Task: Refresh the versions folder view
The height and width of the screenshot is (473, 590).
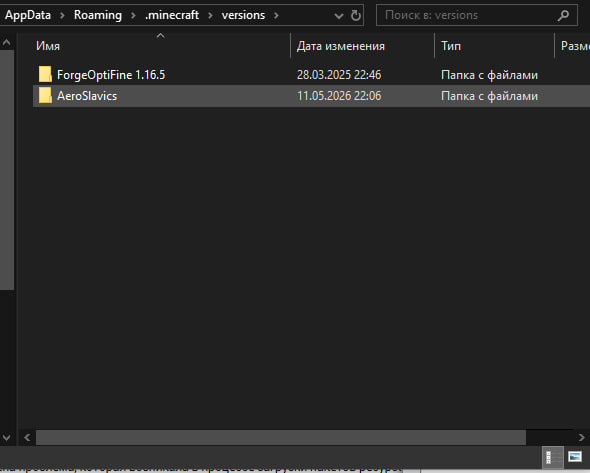Action: pyautogui.click(x=356, y=15)
